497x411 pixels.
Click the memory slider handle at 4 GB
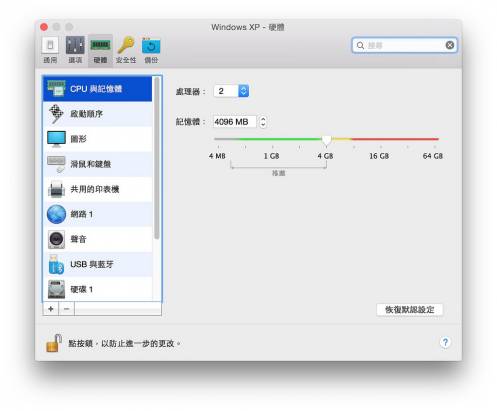pyautogui.click(x=326, y=140)
